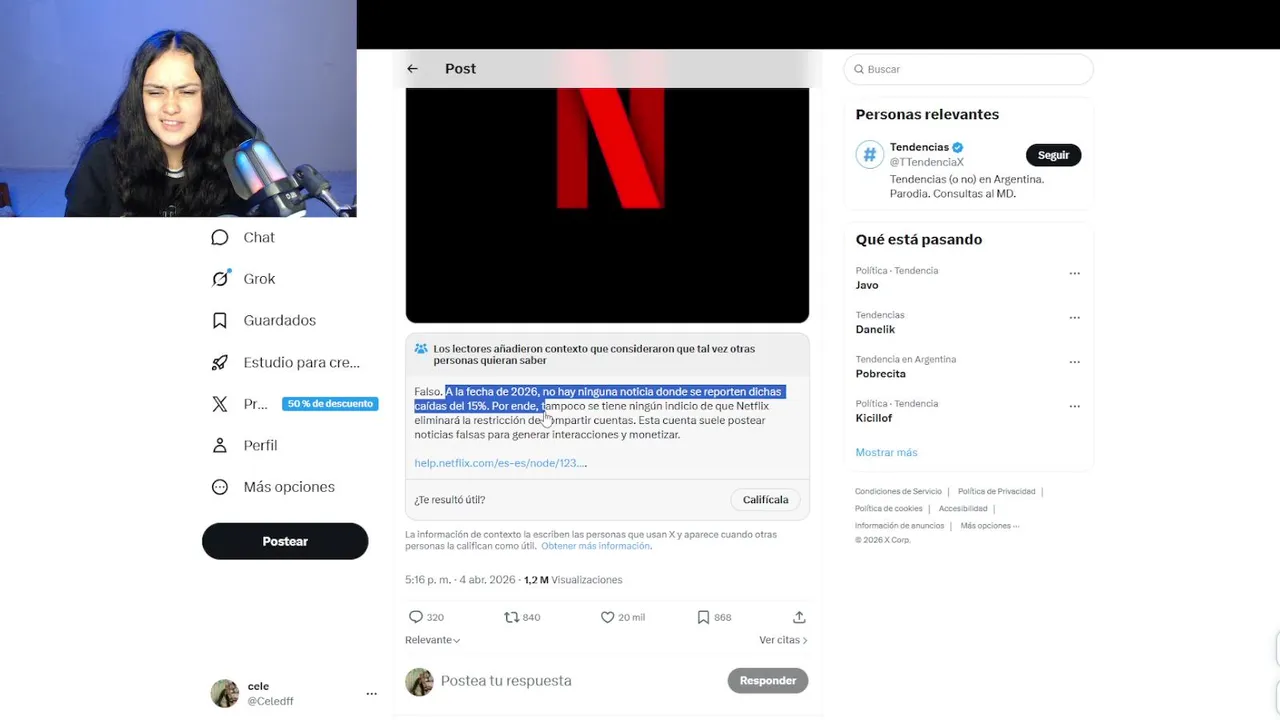Click the Calificala rating button
Screen dimensions: 1280x720
pos(765,499)
